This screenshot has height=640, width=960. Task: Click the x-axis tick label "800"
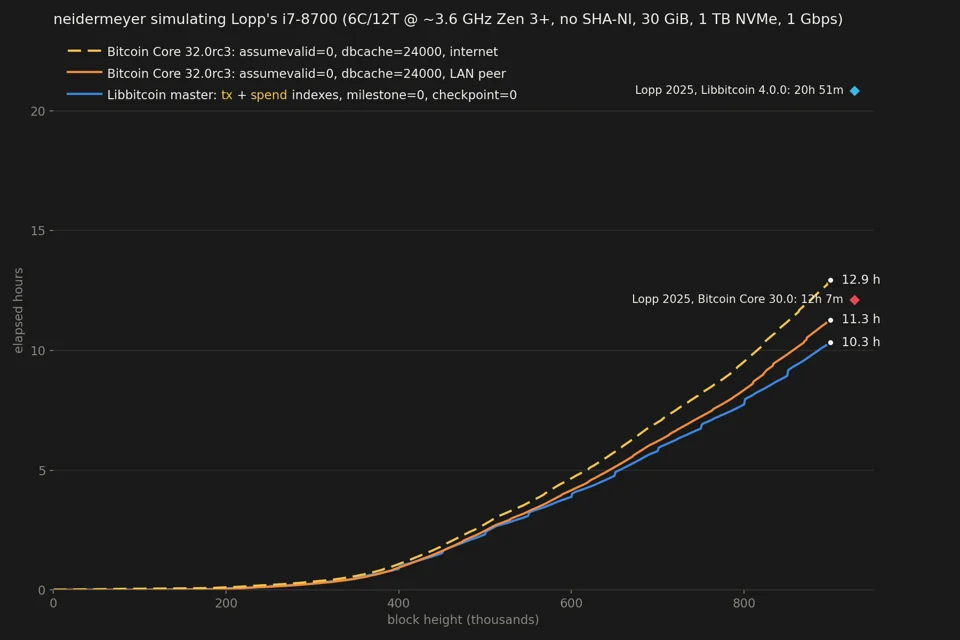744,603
